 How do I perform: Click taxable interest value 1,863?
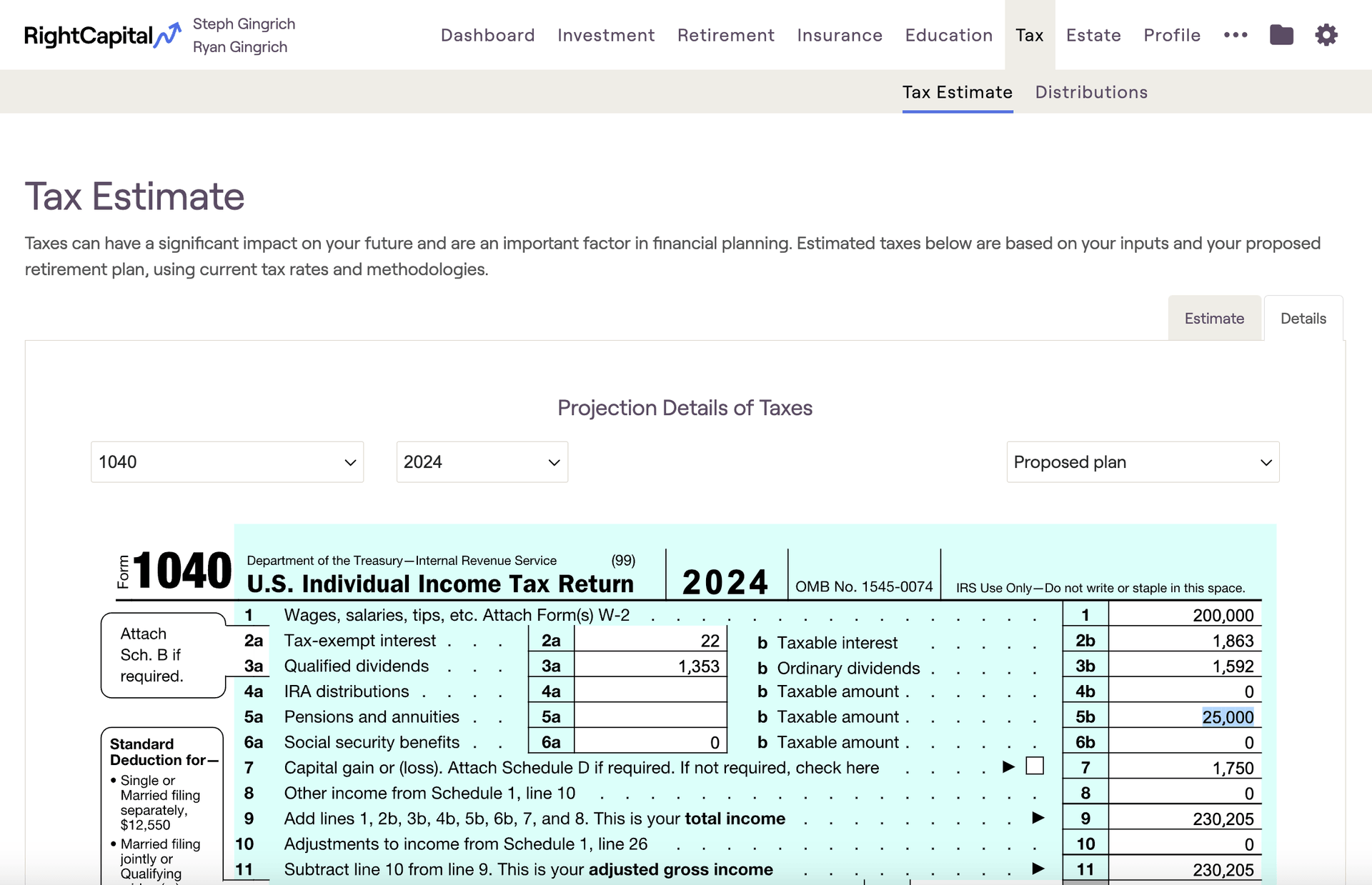pos(1233,641)
